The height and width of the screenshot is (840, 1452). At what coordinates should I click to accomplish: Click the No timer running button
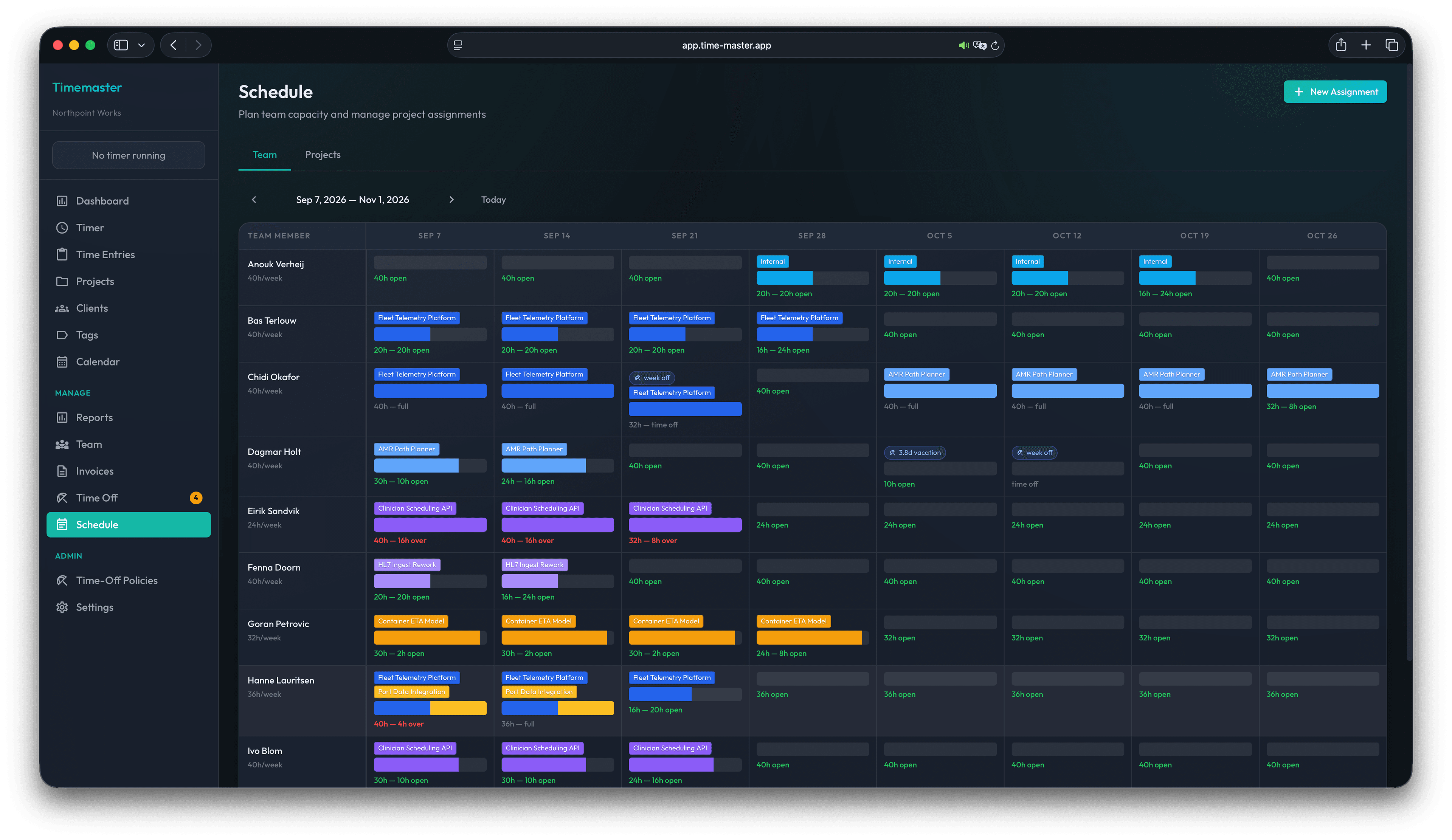(x=128, y=155)
